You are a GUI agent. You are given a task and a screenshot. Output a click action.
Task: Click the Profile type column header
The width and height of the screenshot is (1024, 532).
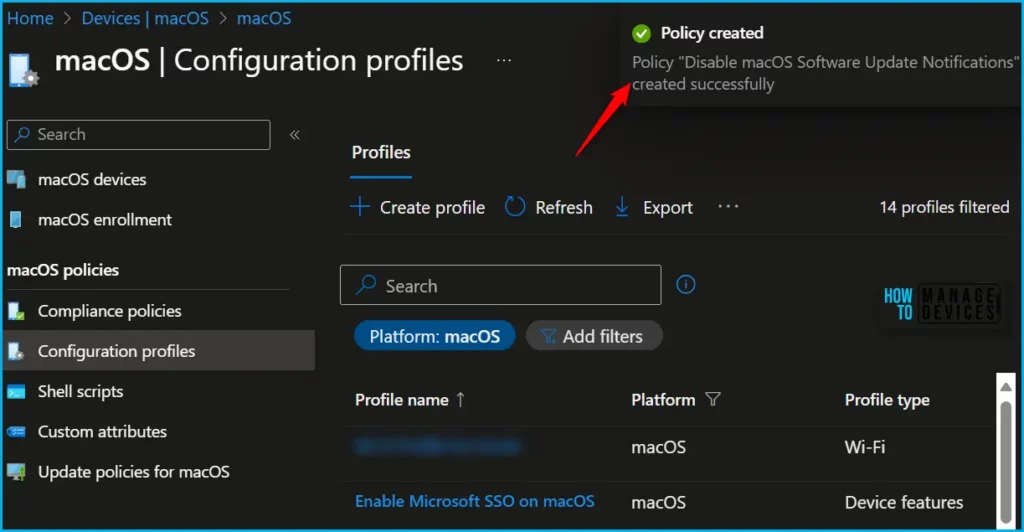[x=887, y=400]
